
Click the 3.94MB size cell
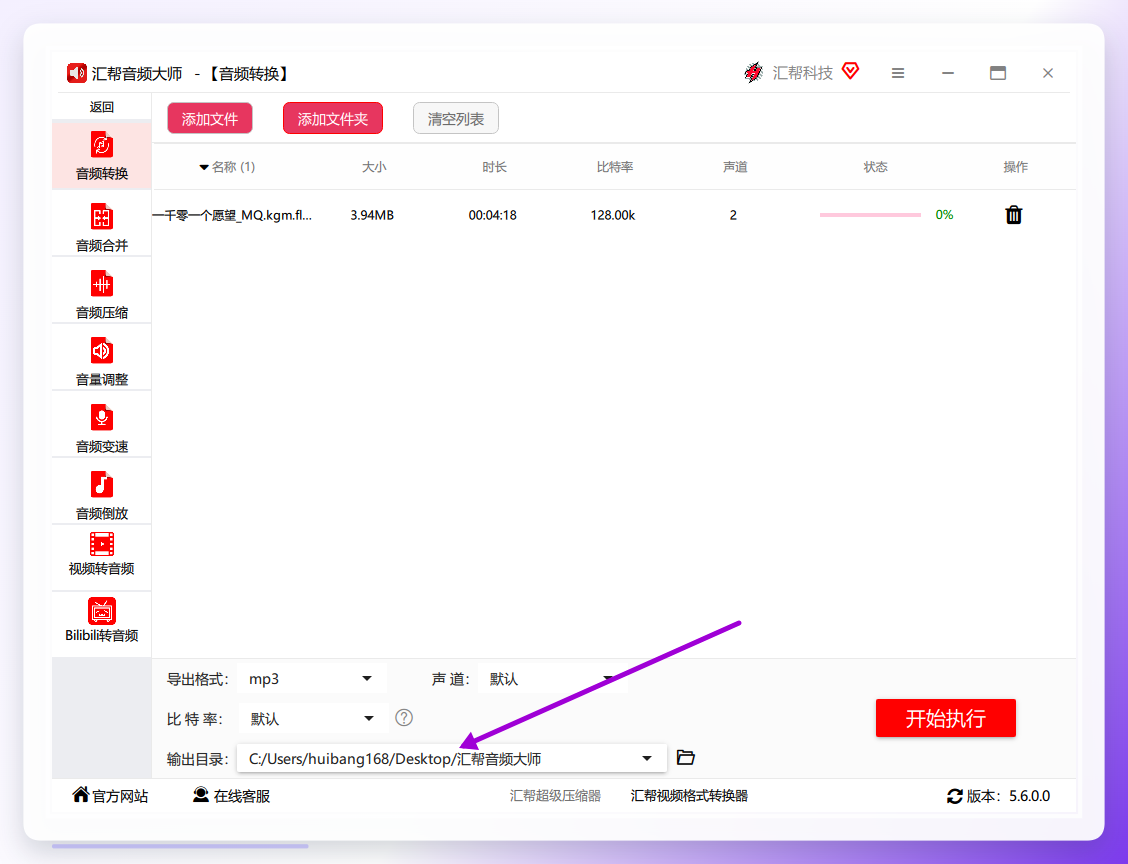tap(372, 214)
